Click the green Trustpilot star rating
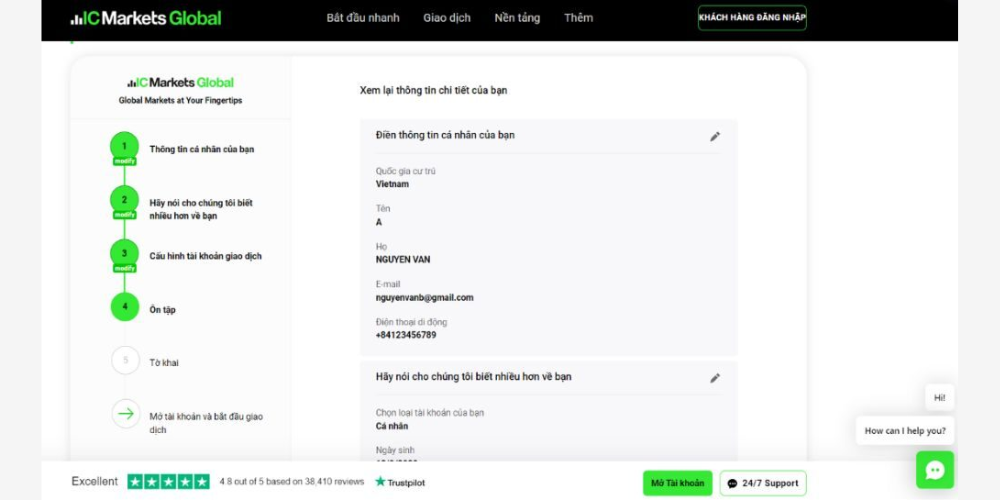This screenshot has width=1000, height=500. click(x=168, y=482)
